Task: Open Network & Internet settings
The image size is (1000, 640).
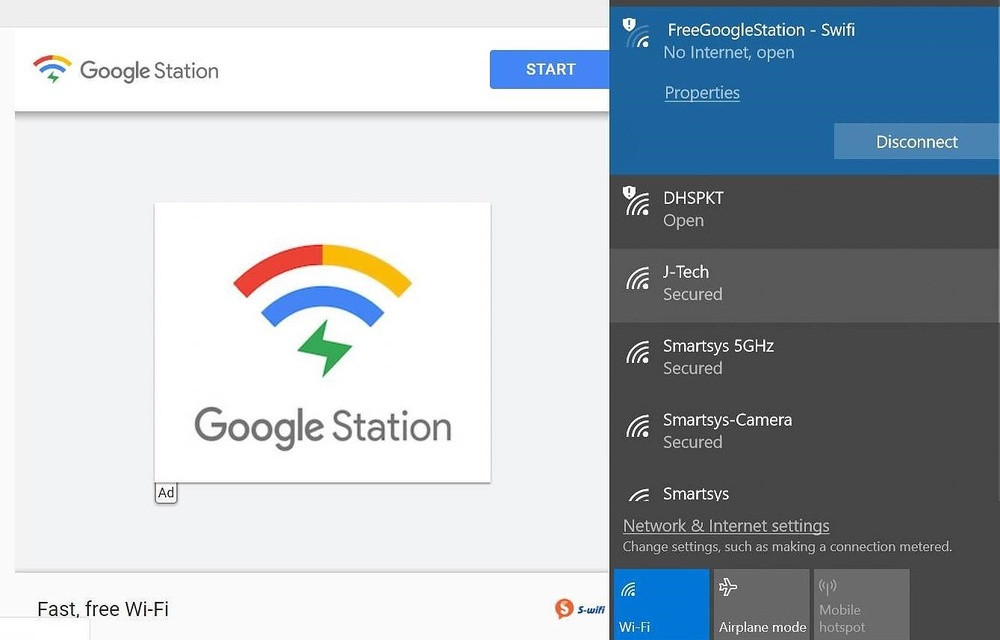Action: coord(726,525)
